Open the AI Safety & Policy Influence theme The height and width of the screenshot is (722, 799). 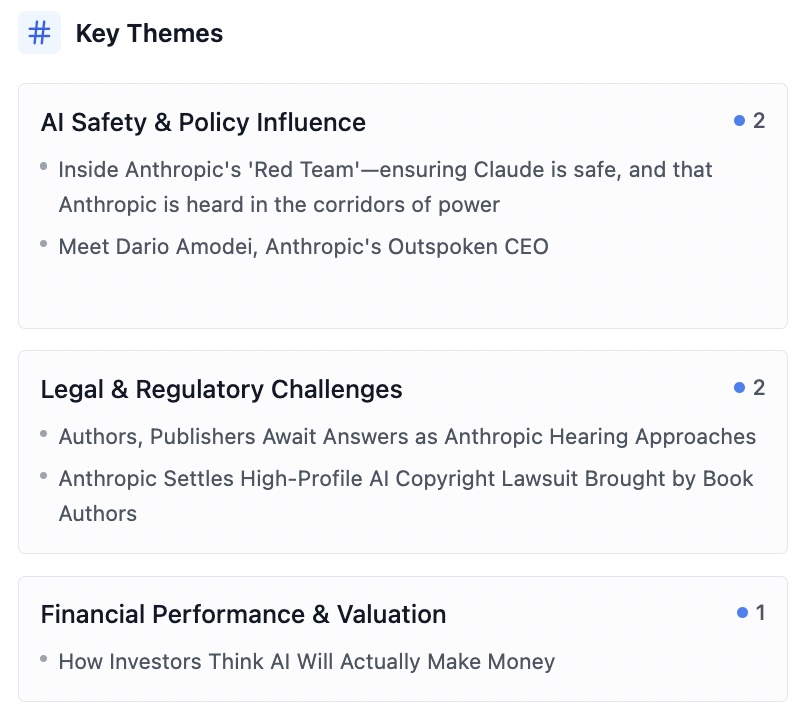point(203,122)
